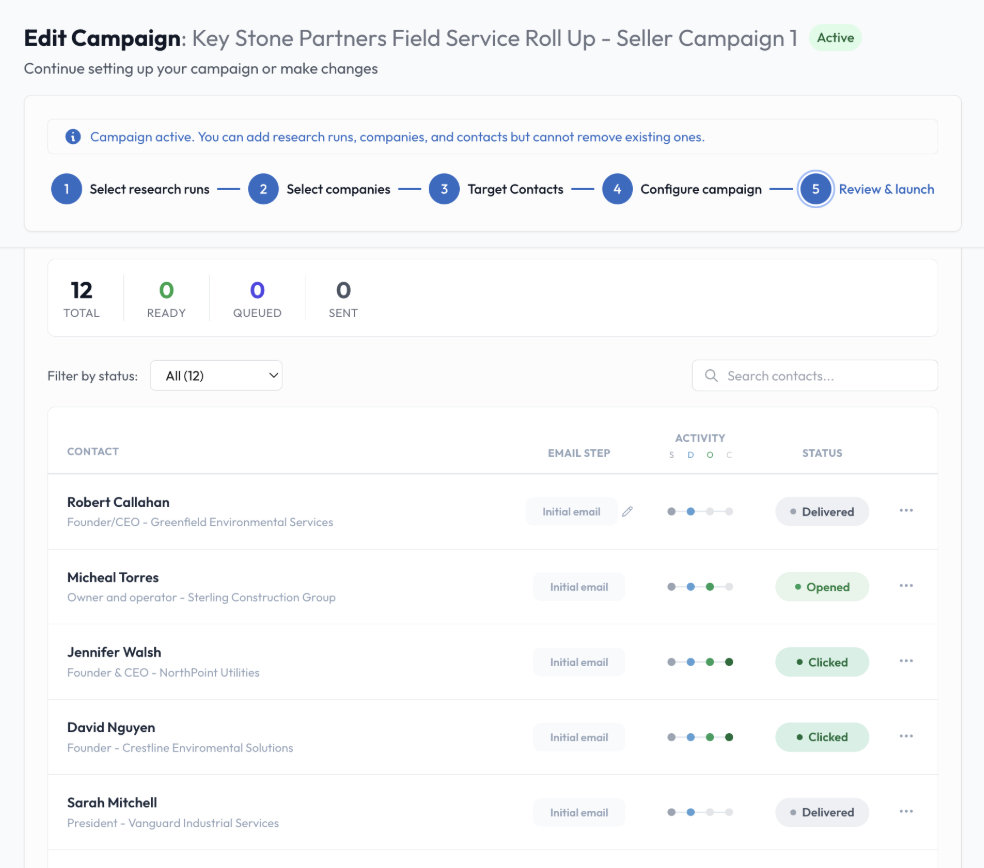This screenshot has width=984, height=868.
Task: Click step 4 circle for Configure campaign
Action: click(x=618, y=189)
